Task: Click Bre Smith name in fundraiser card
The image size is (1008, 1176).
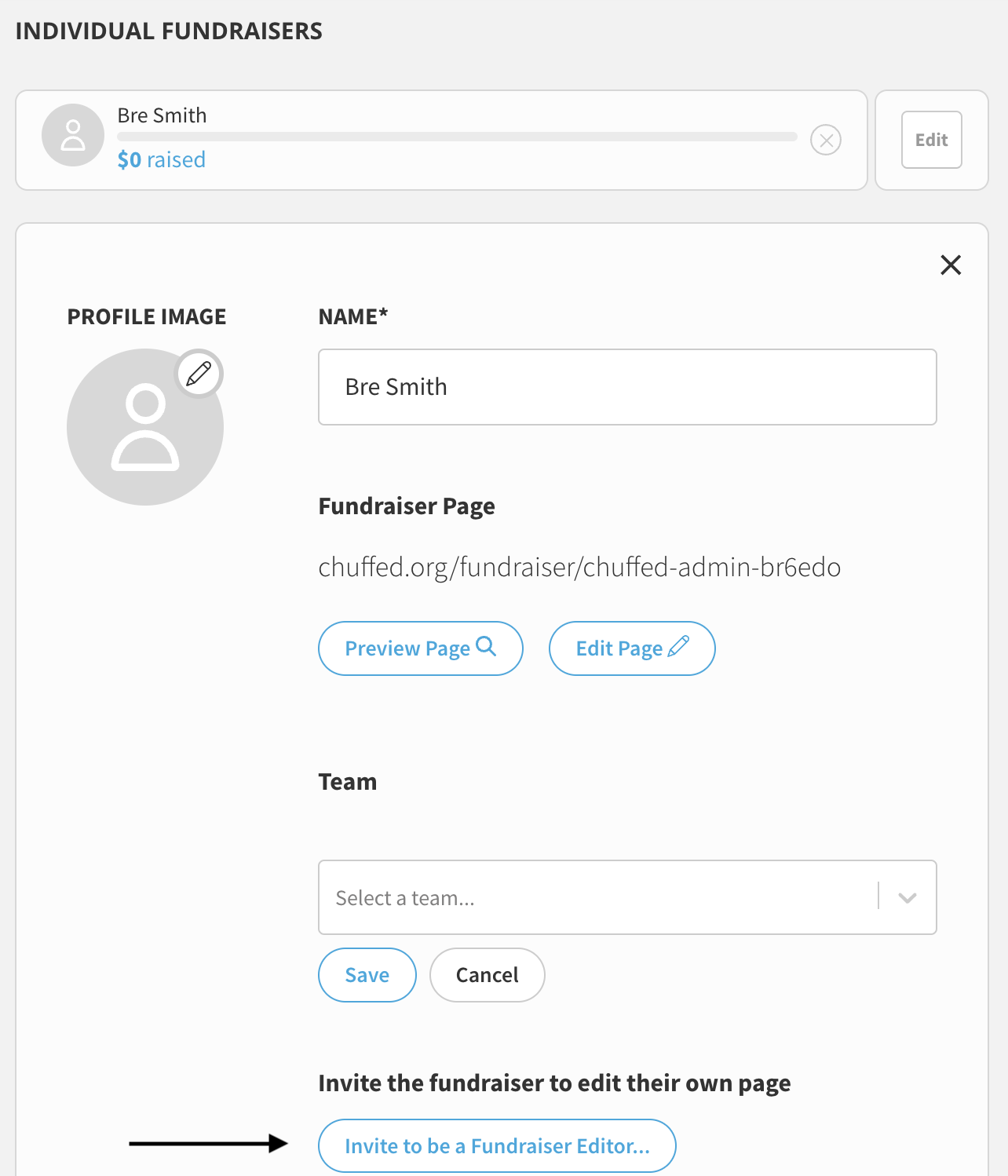Action: click(x=163, y=115)
